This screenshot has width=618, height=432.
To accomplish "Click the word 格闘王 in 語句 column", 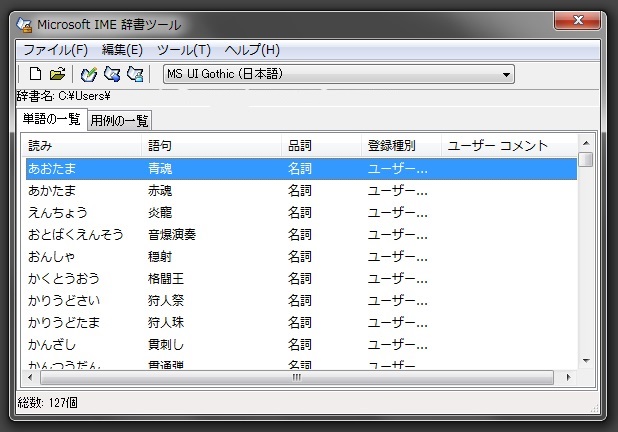I will pyautogui.click(x=166, y=279).
